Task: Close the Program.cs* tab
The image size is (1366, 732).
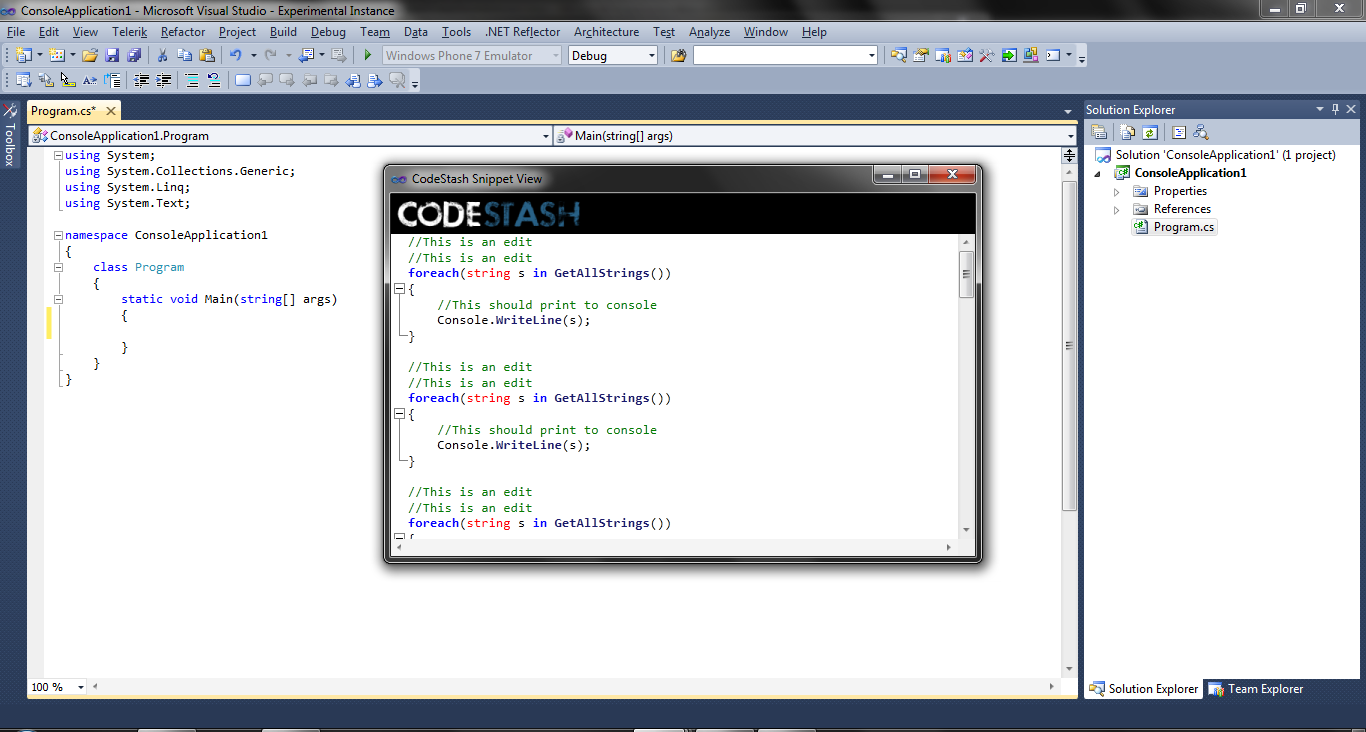Action: (x=110, y=111)
